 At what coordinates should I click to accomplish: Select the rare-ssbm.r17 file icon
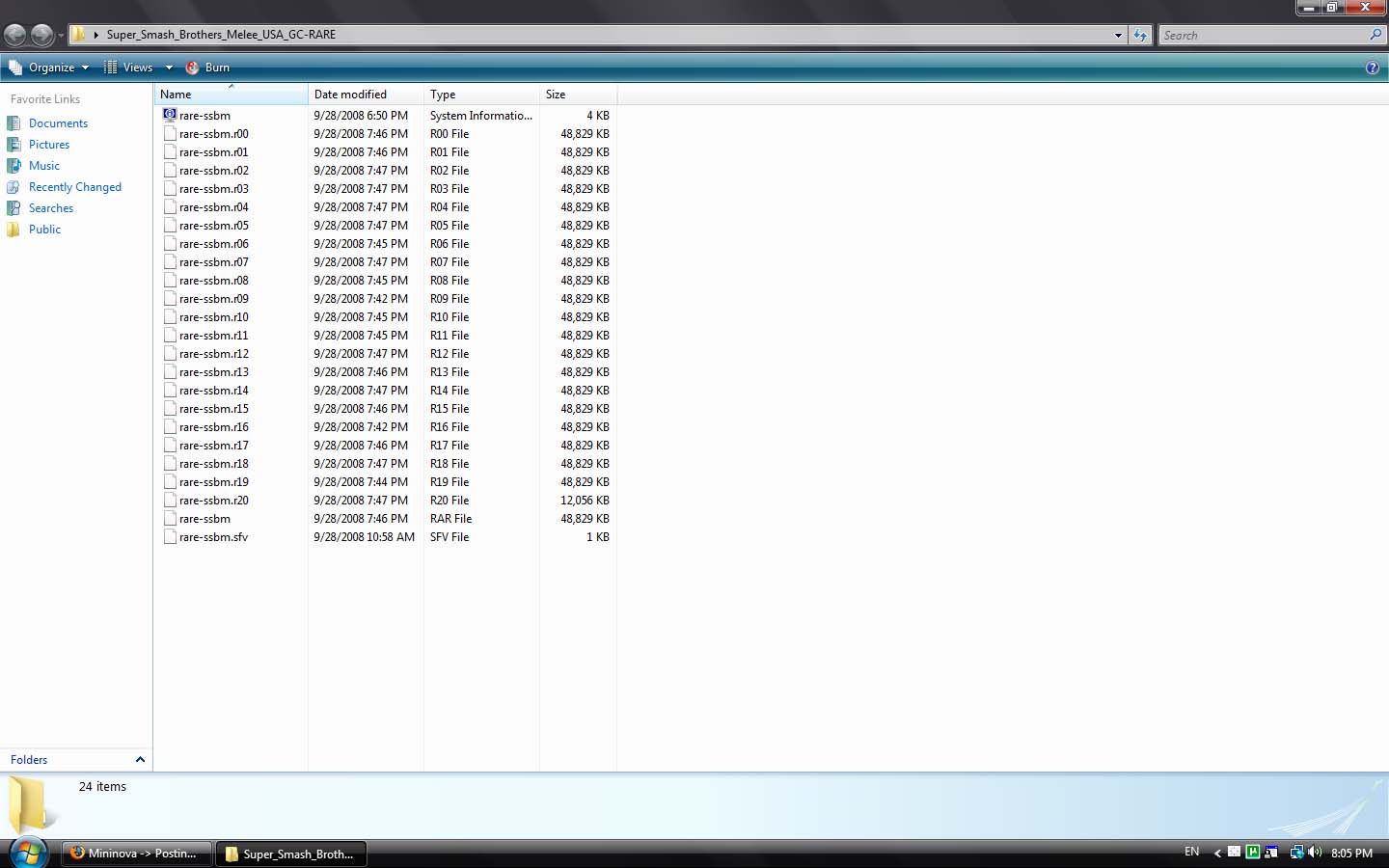pos(170,446)
